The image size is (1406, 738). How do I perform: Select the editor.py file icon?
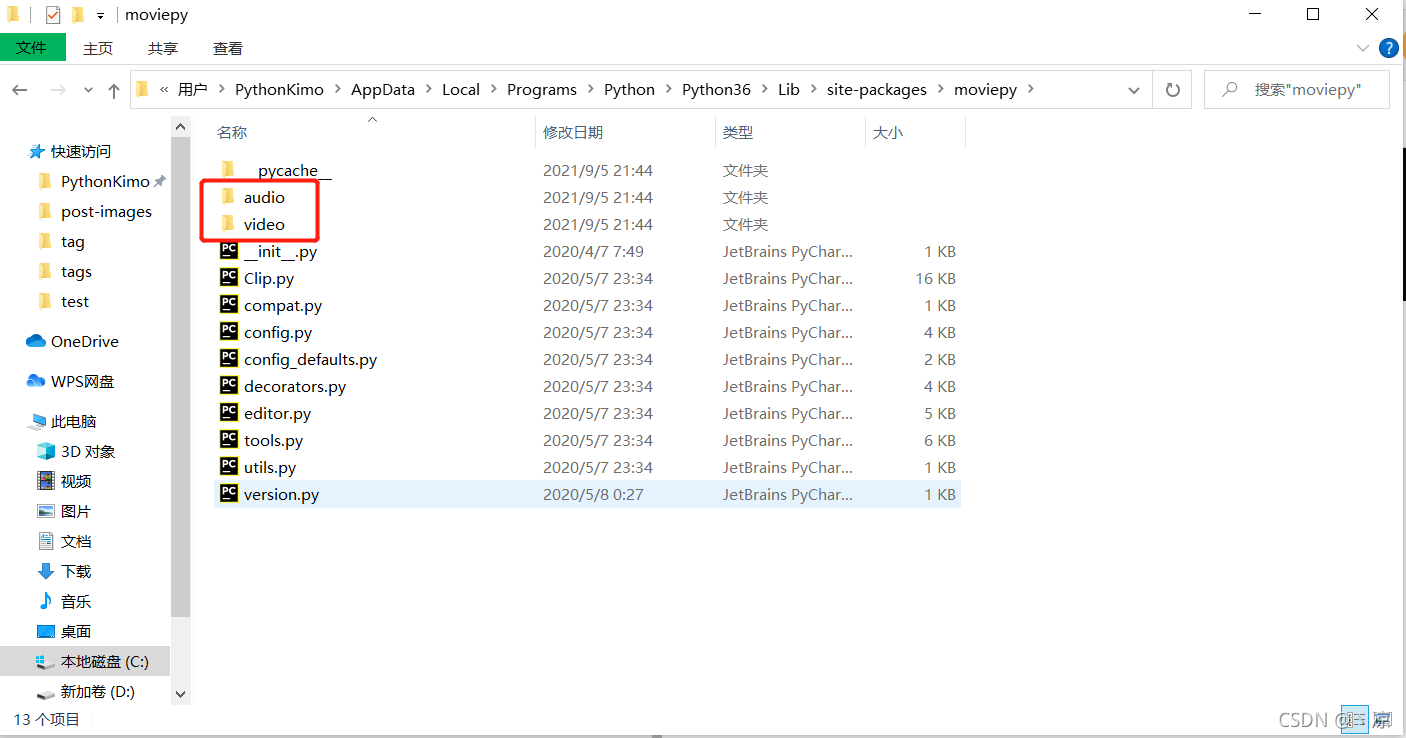tap(228, 413)
